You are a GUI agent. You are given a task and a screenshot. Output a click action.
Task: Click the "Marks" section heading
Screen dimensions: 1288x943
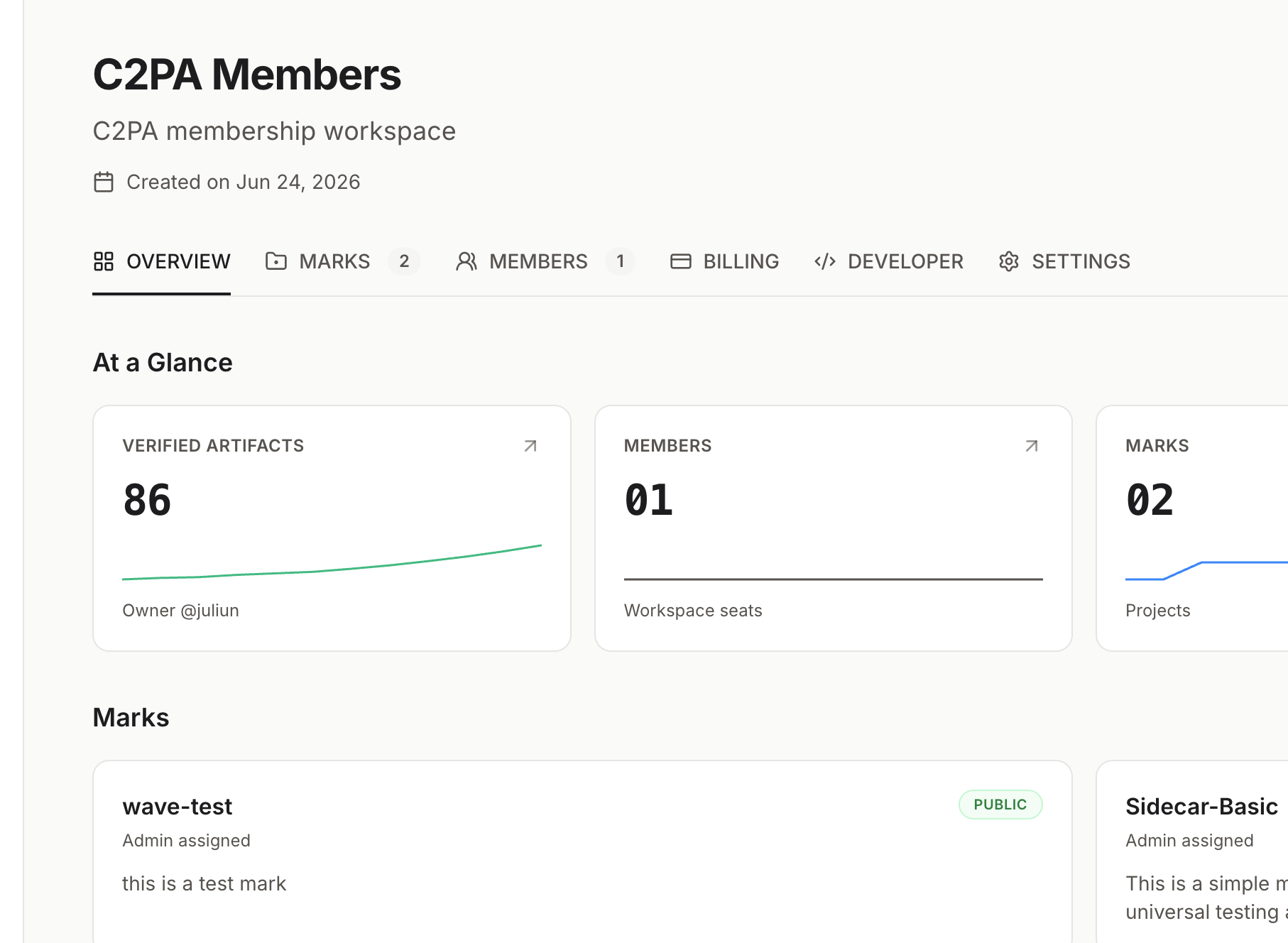[x=131, y=718]
